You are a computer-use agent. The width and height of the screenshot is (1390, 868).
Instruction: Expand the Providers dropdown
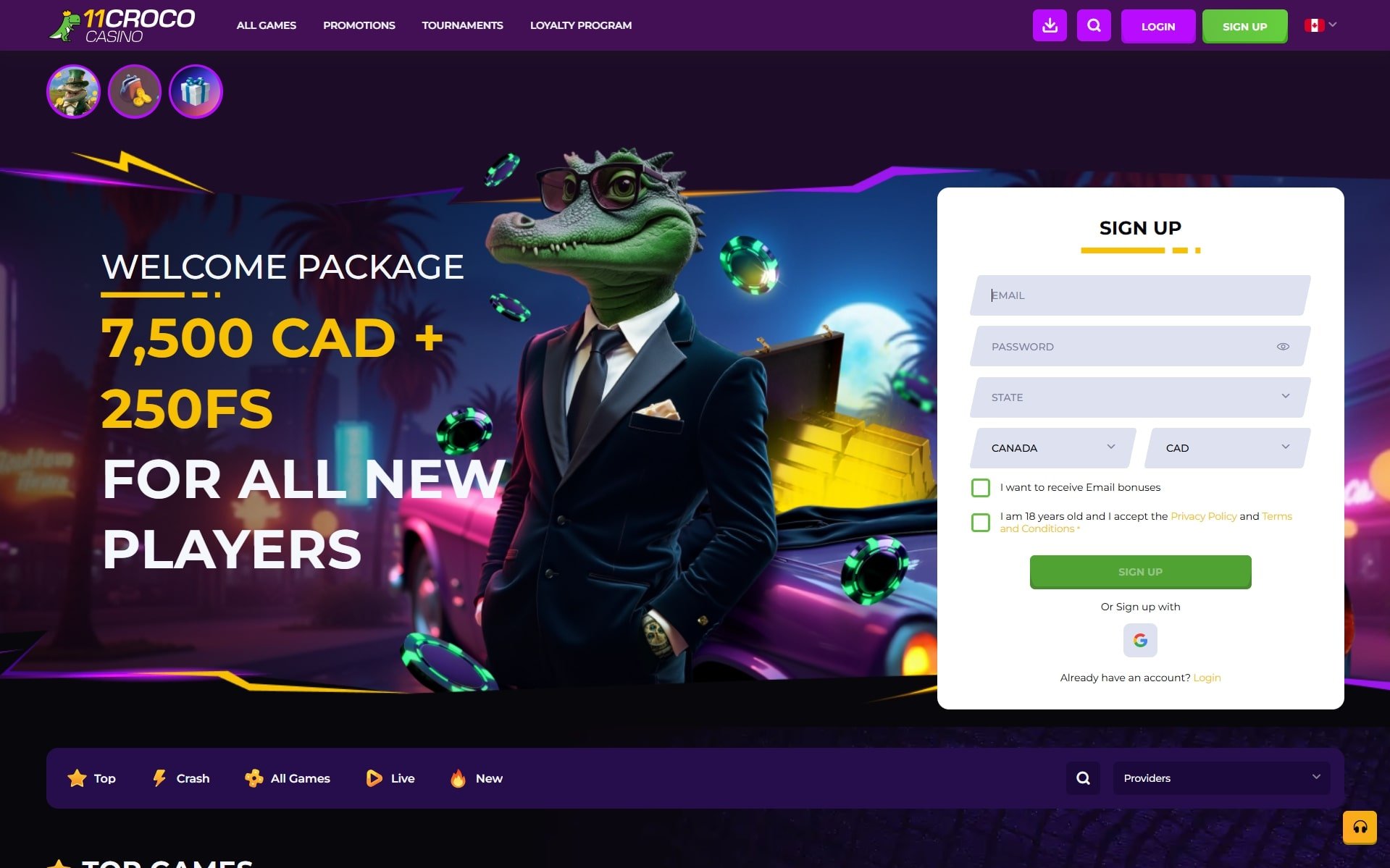[1221, 778]
